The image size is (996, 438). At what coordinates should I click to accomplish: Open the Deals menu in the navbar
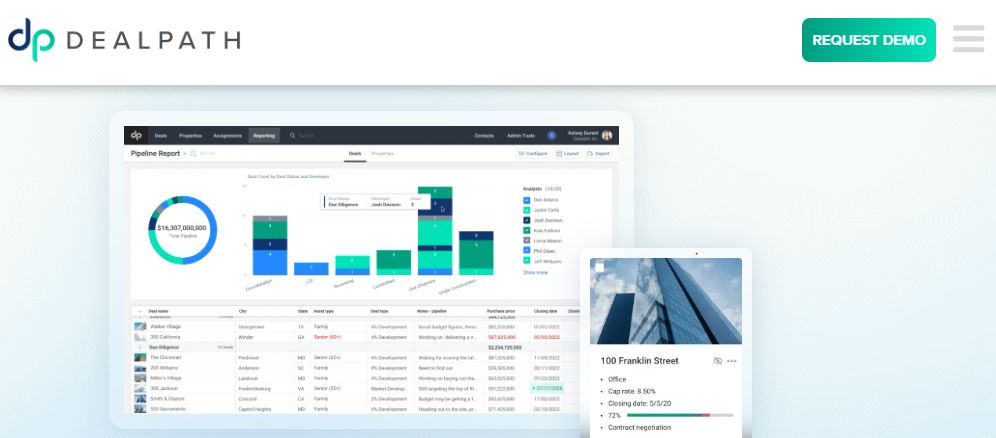[x=161, y=136]
